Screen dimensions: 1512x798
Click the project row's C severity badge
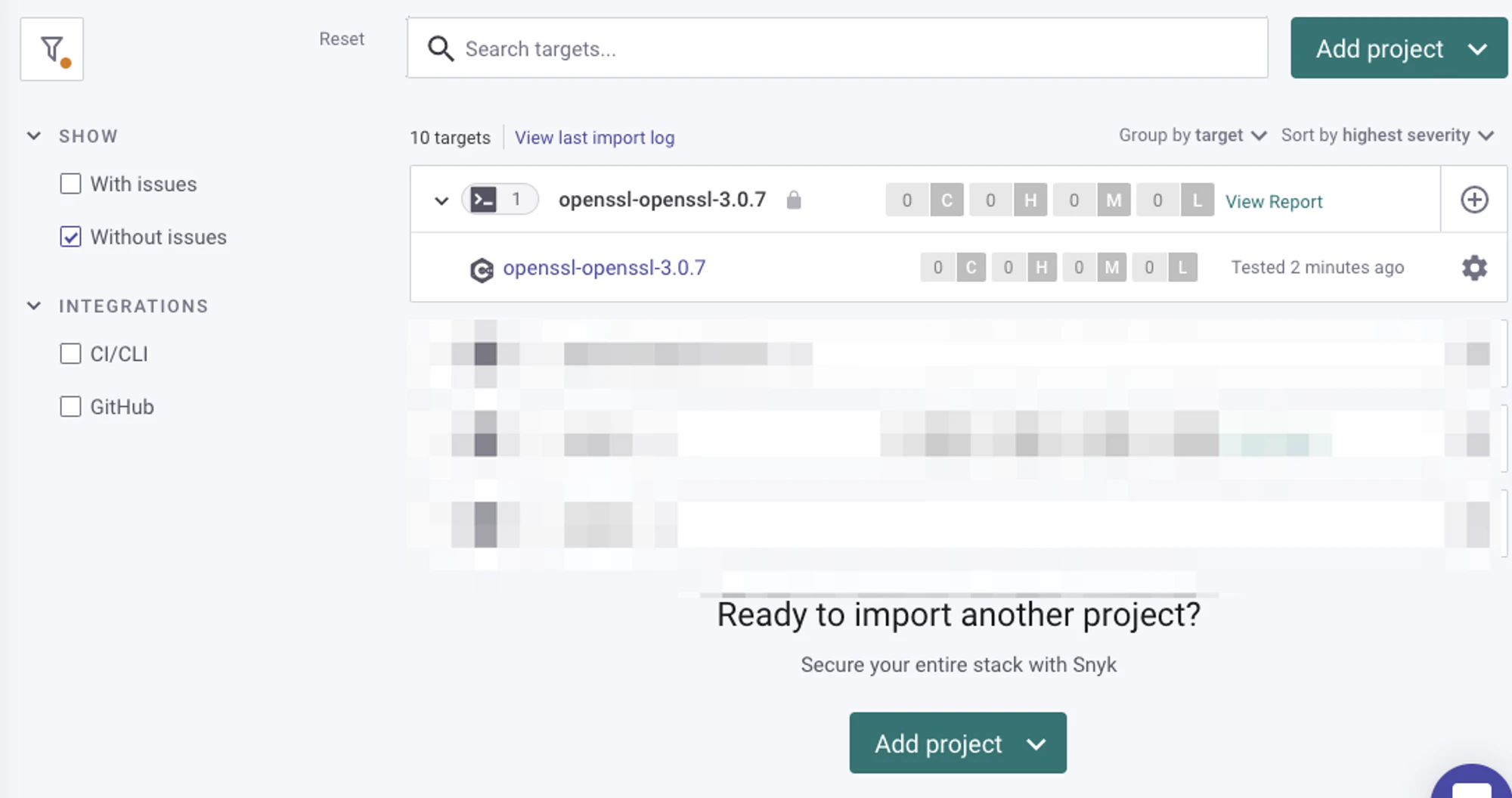(x=971, y=268)
